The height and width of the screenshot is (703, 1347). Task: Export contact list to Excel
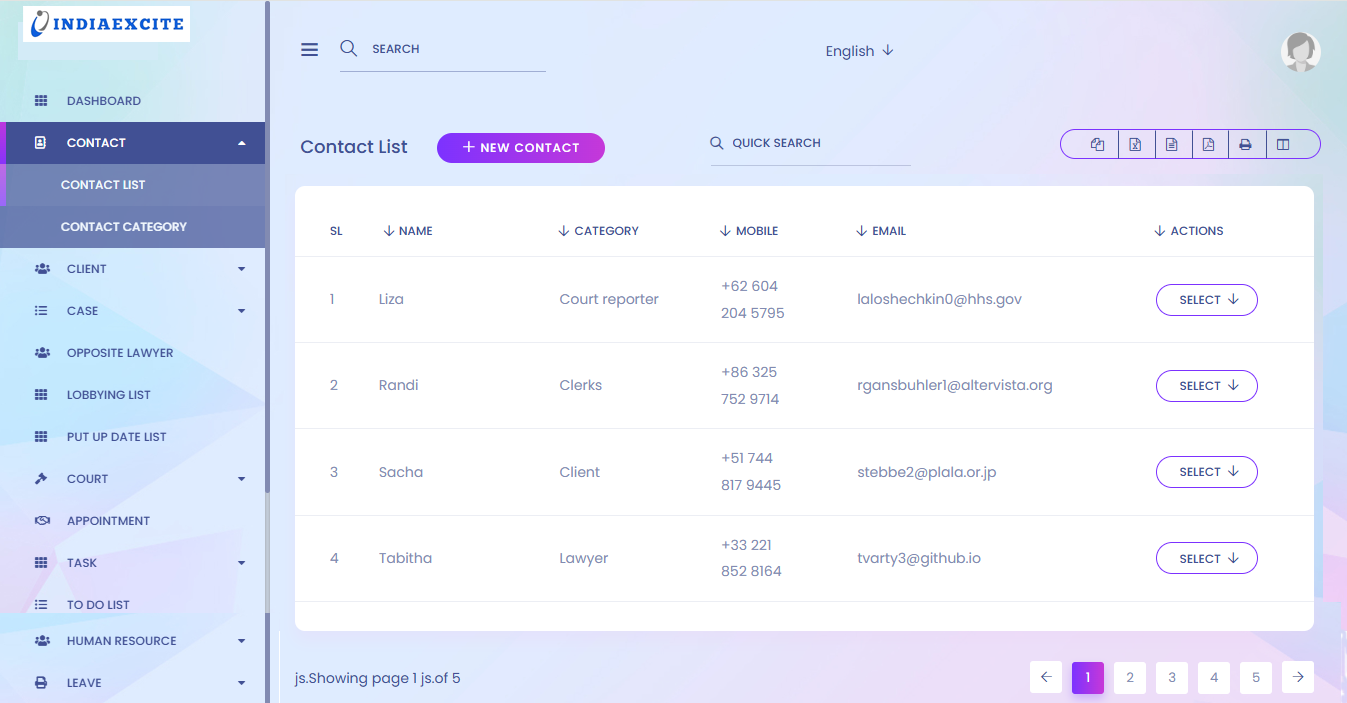(1135, 145)
